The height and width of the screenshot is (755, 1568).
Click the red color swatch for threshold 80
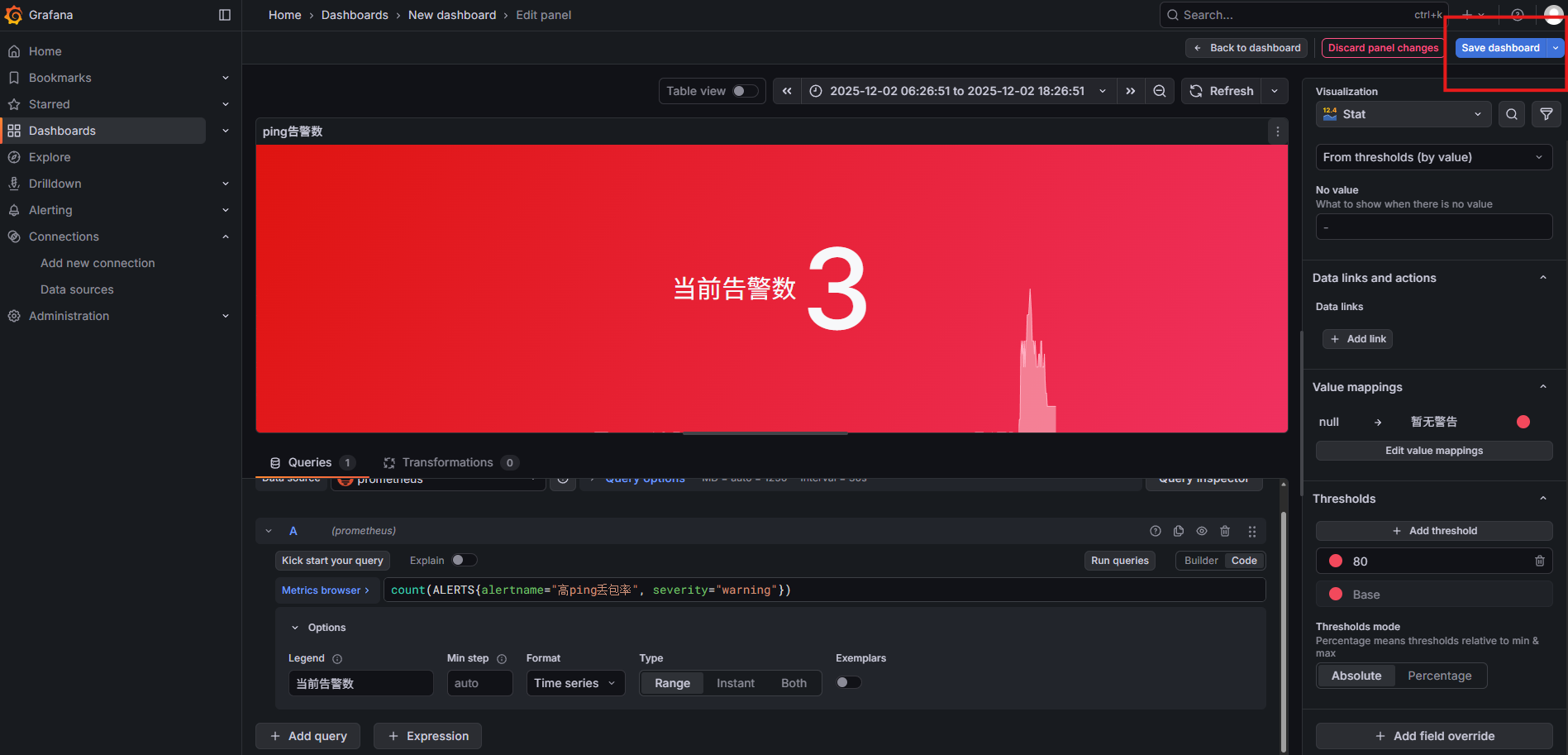pyautogui.click(x=1335, y=561)
